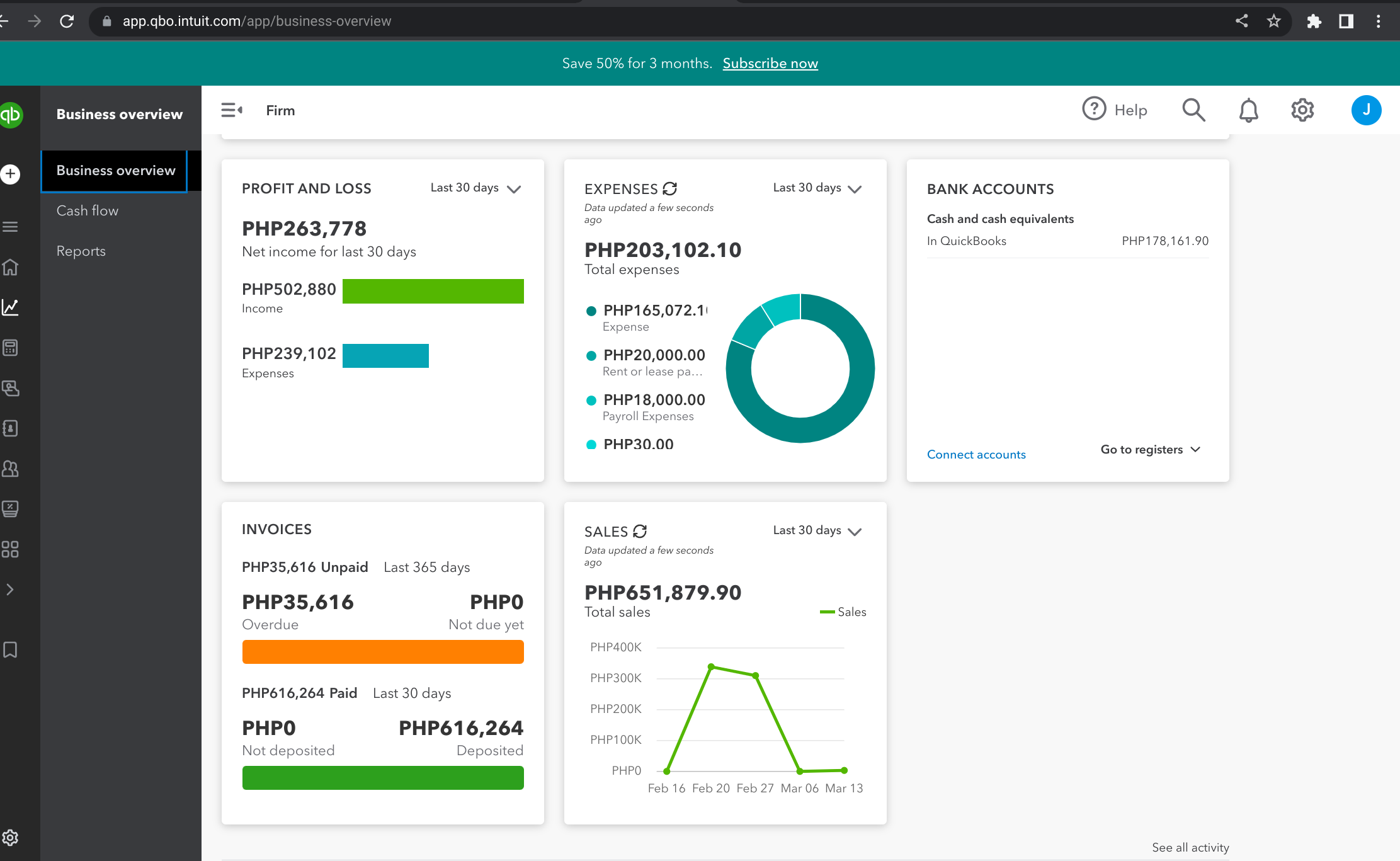Open the Bookmarks icon in sidebar
Viewport: 1400px width, 861px height.
(10, 649)
